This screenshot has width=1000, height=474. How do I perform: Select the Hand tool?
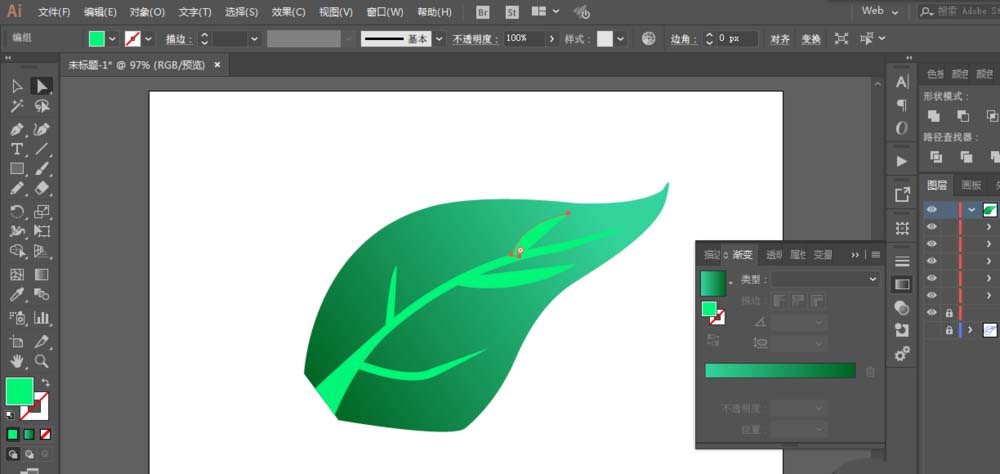point(17,361)
